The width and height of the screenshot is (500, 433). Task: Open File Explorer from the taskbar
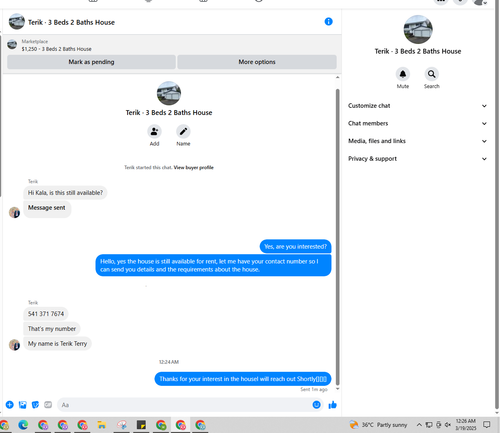102,425
